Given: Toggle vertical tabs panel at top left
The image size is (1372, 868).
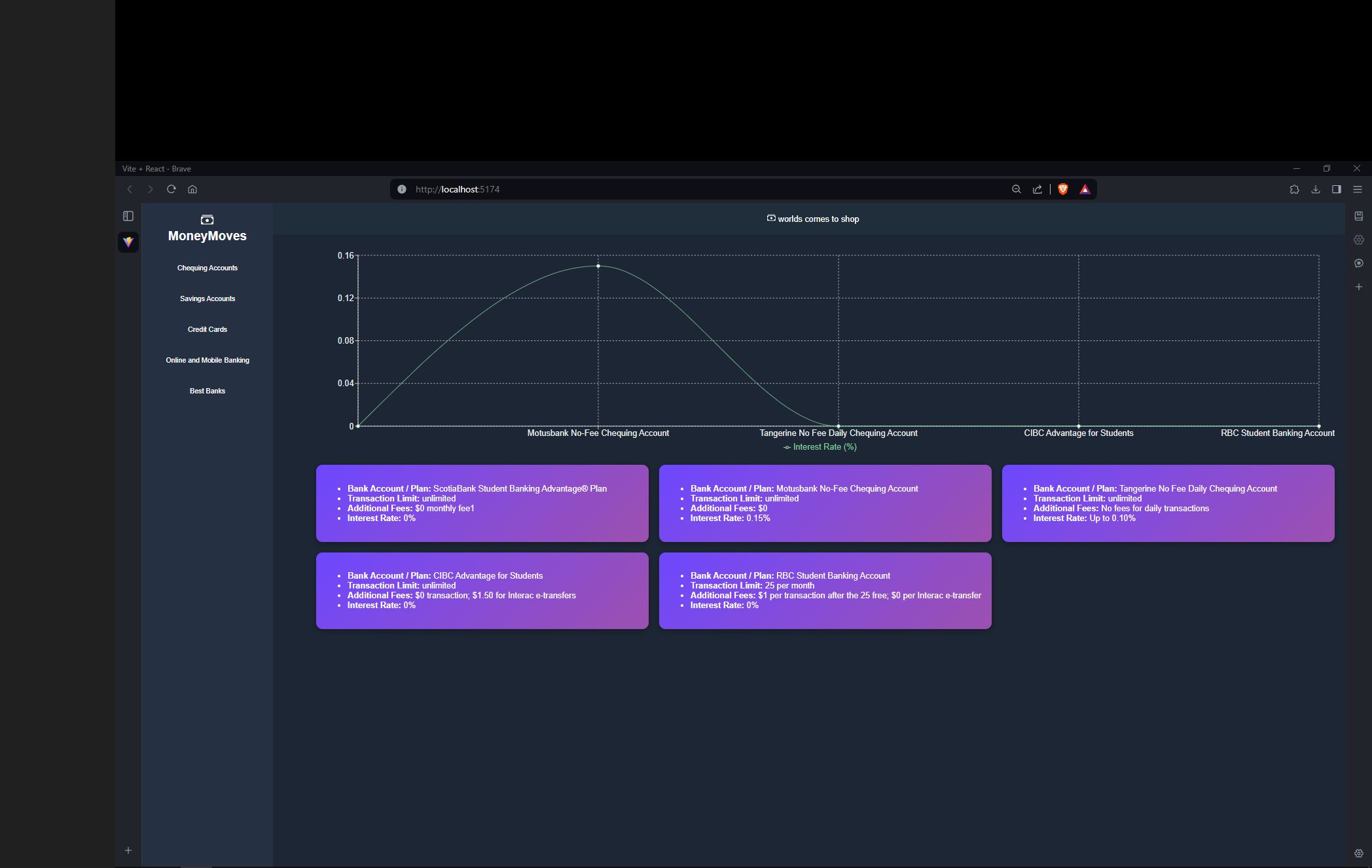Looking at the screenshot, I should [128, 216].
